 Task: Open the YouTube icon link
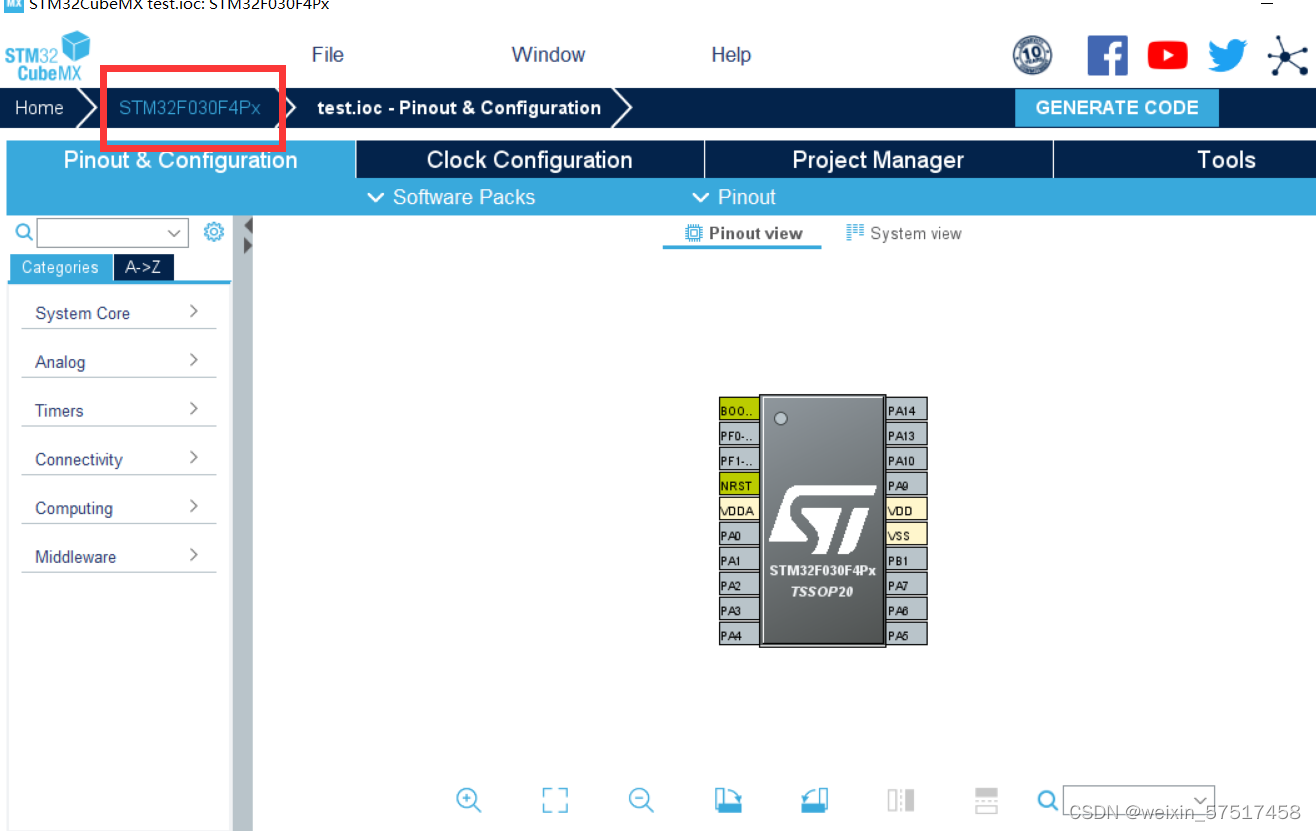pos(1167,55)
